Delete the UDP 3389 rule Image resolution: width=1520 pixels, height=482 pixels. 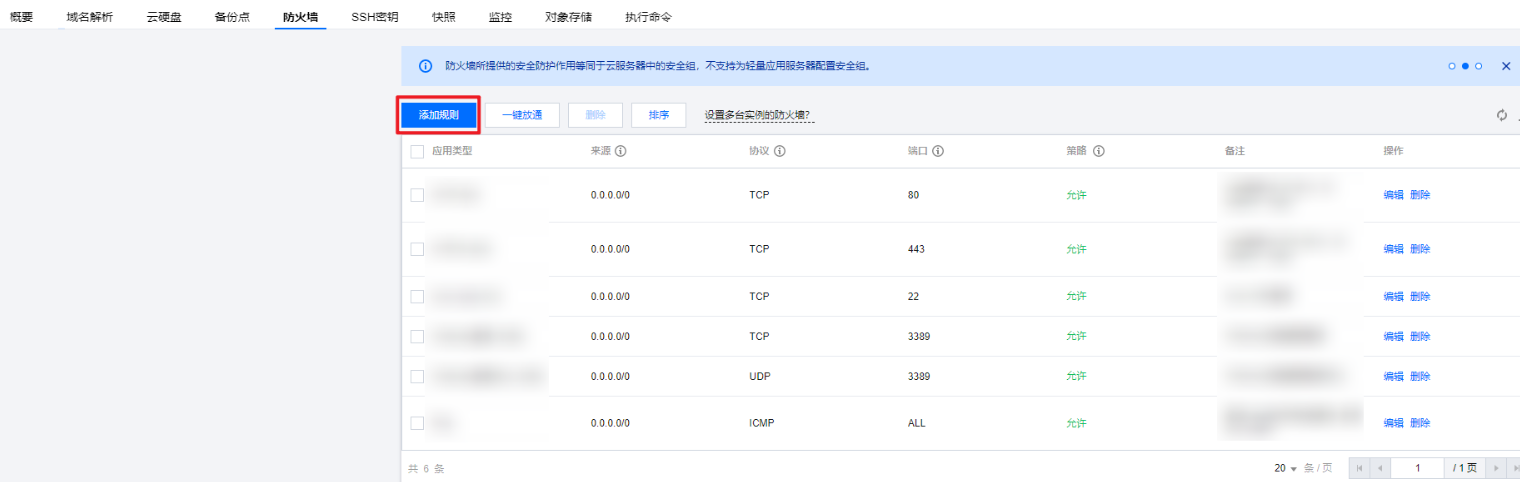(1420, 376)
